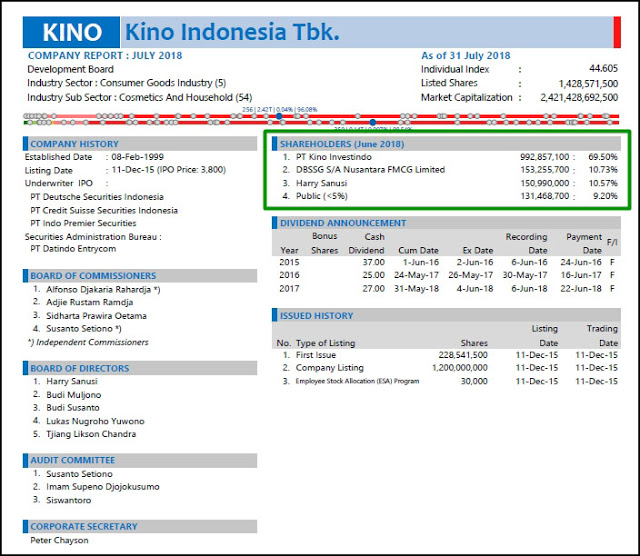This screenshot has width=640, height=556.
Task: Select director Tjiang Likson Chandra
Action: coord(91,434)
